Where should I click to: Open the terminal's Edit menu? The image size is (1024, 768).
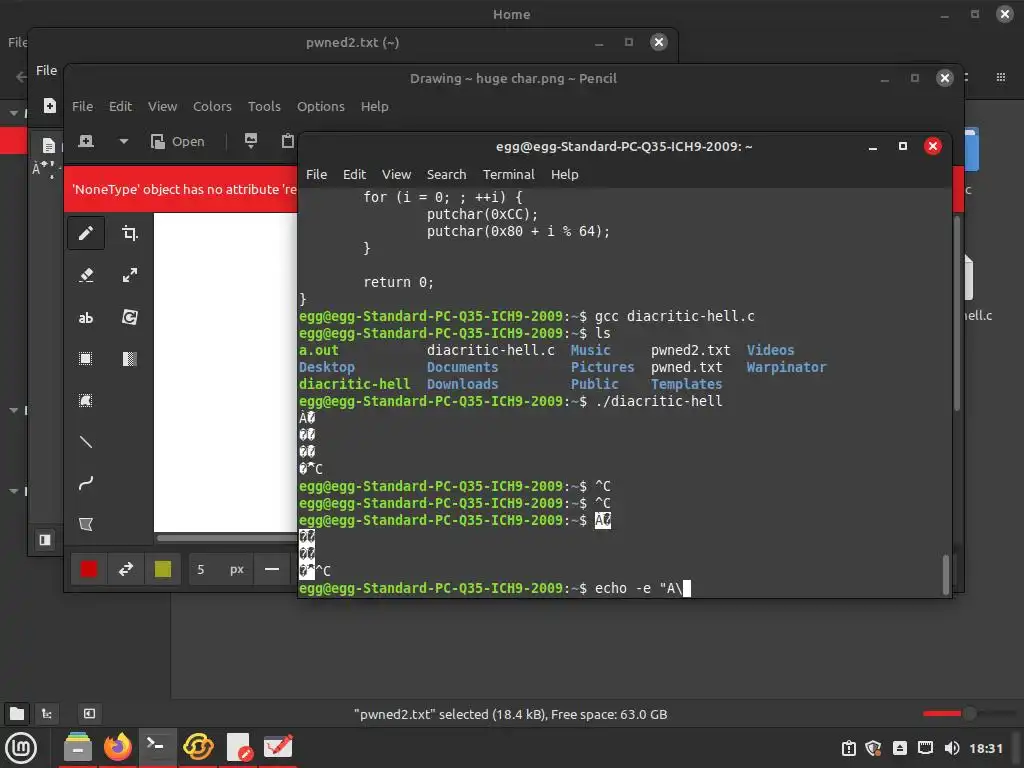(x=354, y=174)
